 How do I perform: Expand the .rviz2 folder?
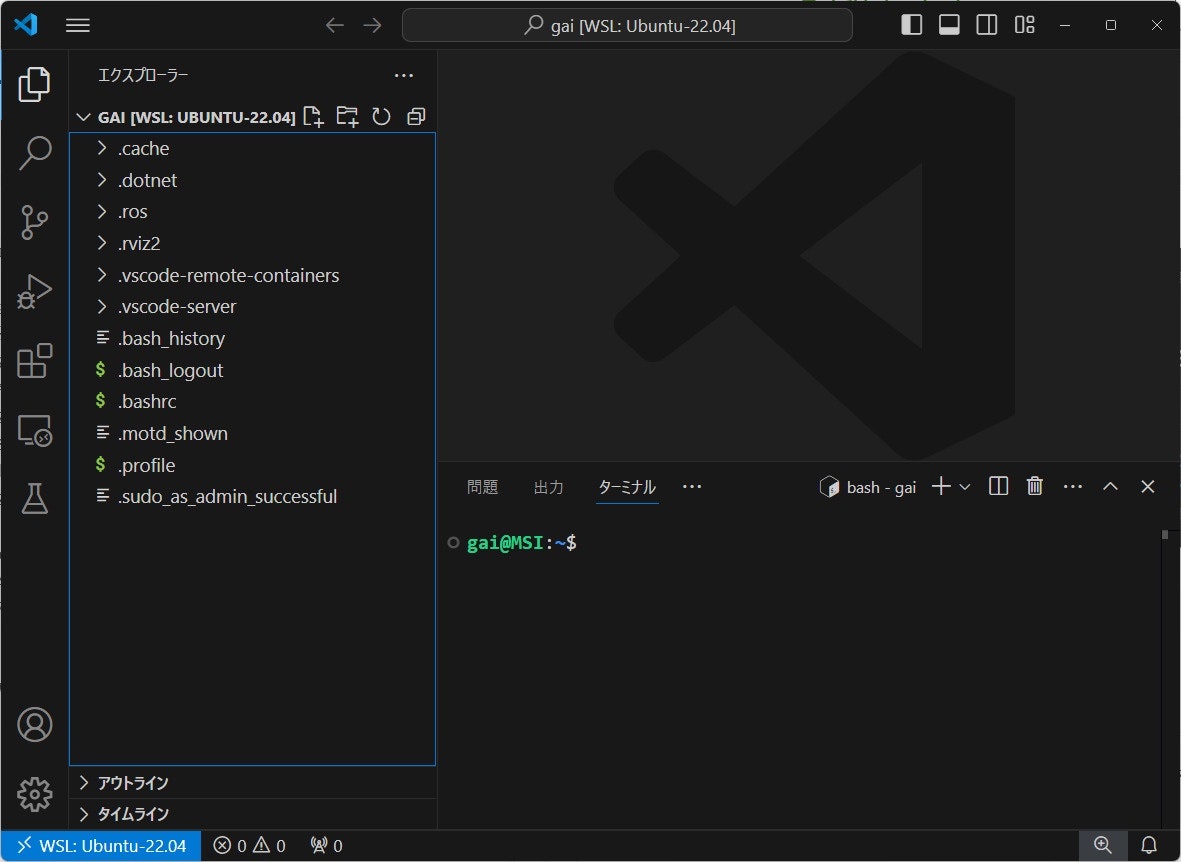tap(252, 243)
